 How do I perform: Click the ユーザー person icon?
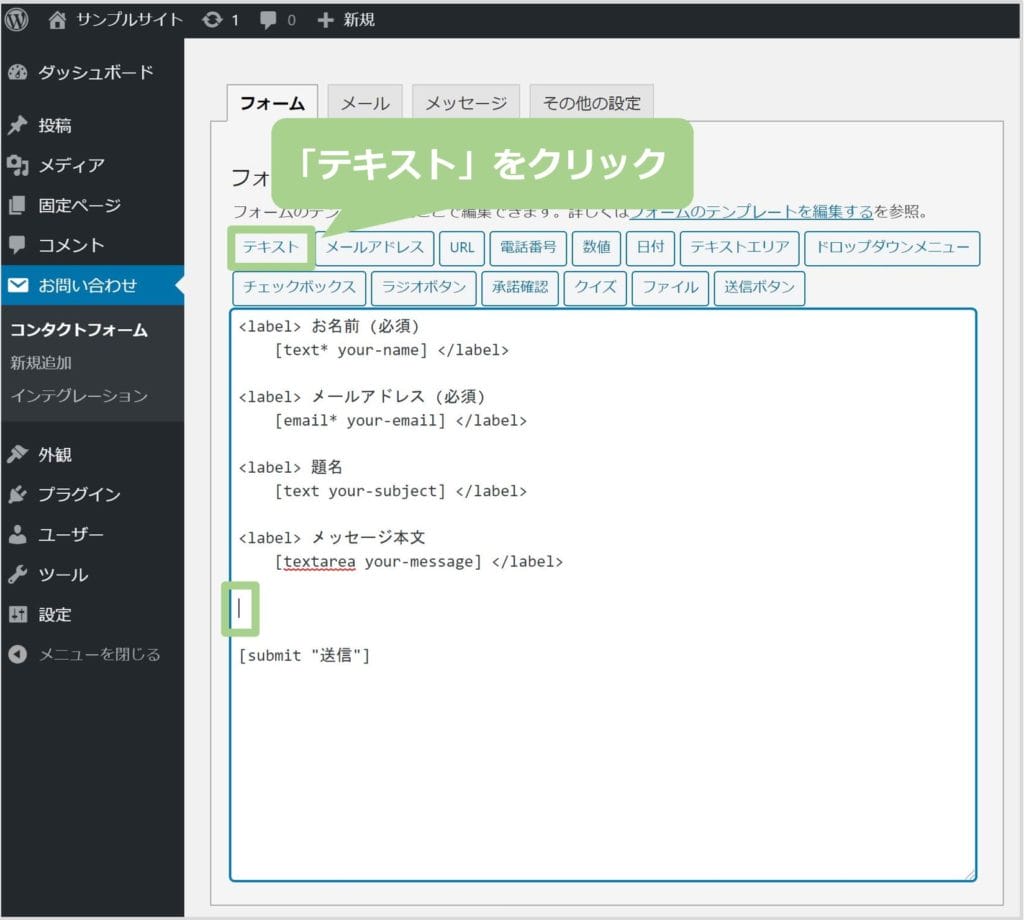click(18, 535)
